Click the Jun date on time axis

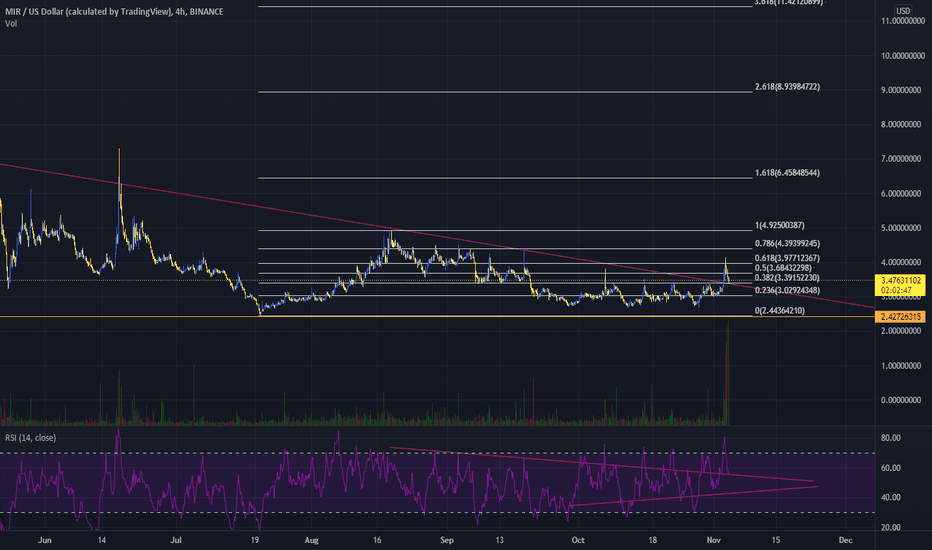45,540
